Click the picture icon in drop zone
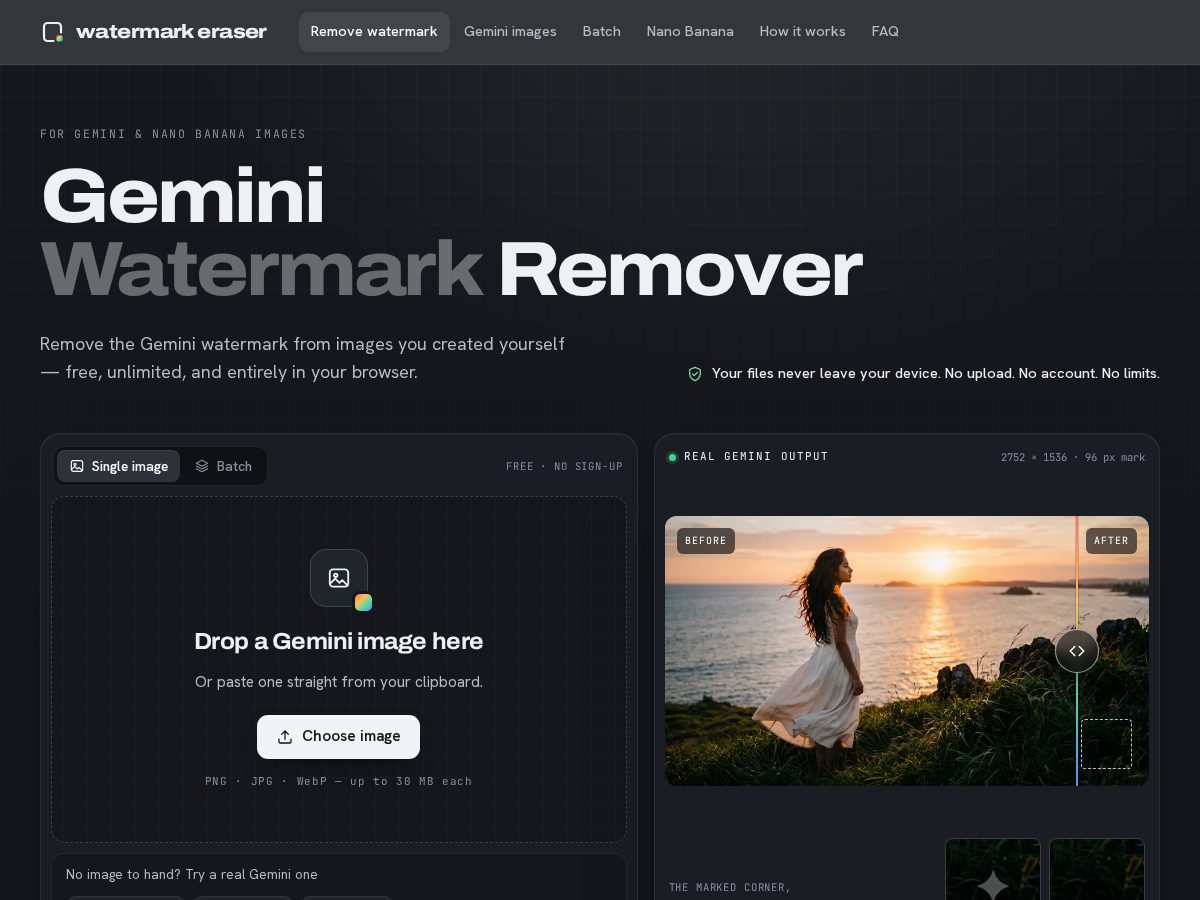 [339, 578]
